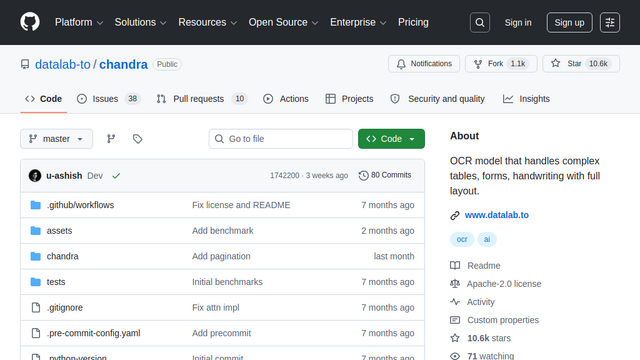Expand the Platform menu

[x=79, y=22]
